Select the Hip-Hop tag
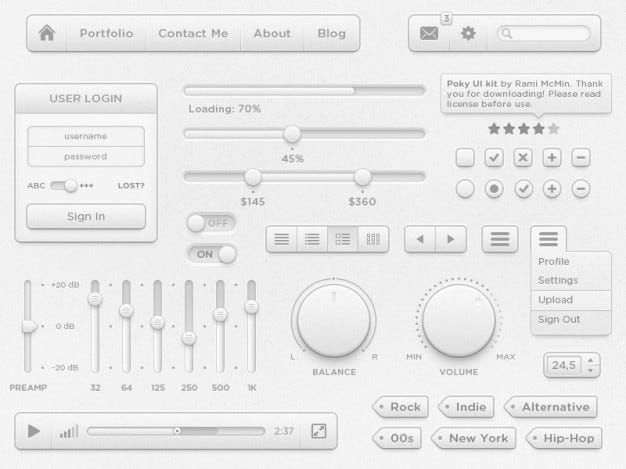This screenshot has height=469, width=626. click(564, 438)
